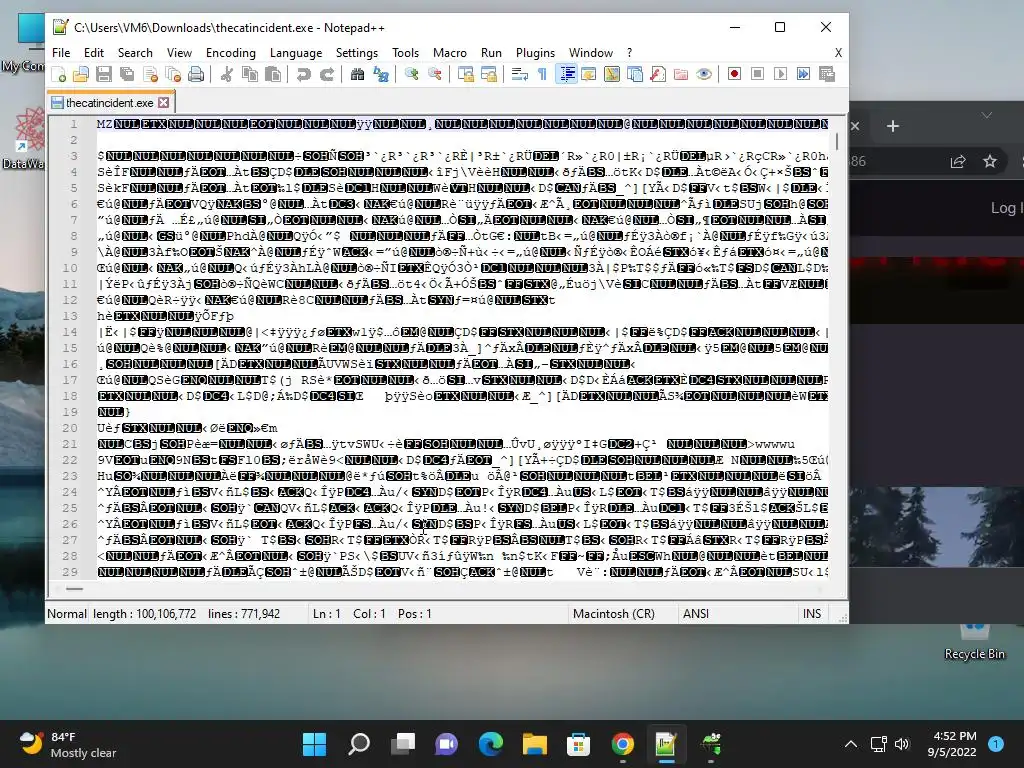Viewport: 1024px width, 768px height.
Task: Toggle synchronize horizontal scrolling icon
Action: pyautogui.click(x=488, y=74)
